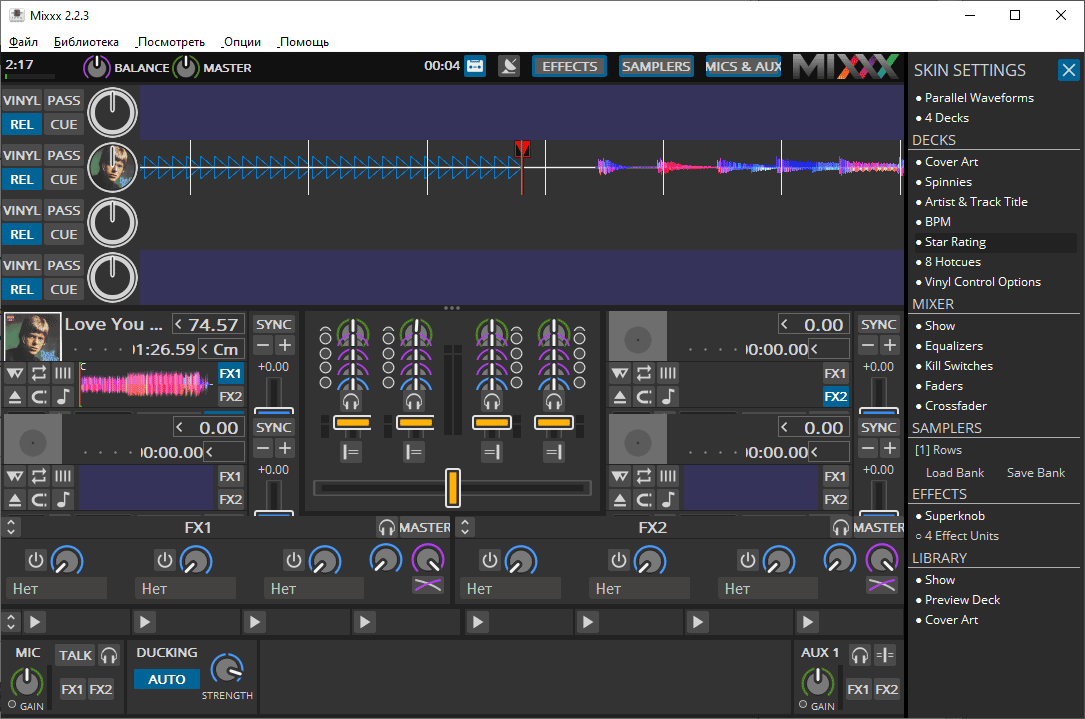The image size is (1085, 719).
Task: Open third effect selector 'Нет' in FX2
Action: (767, 589)
